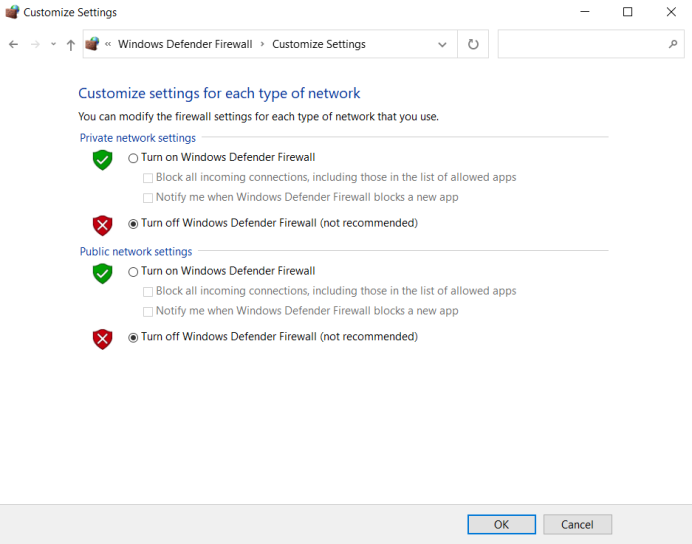Click the window title bar firewall icon
Viewport: 692px width, 544px height.
pos(12,12)
